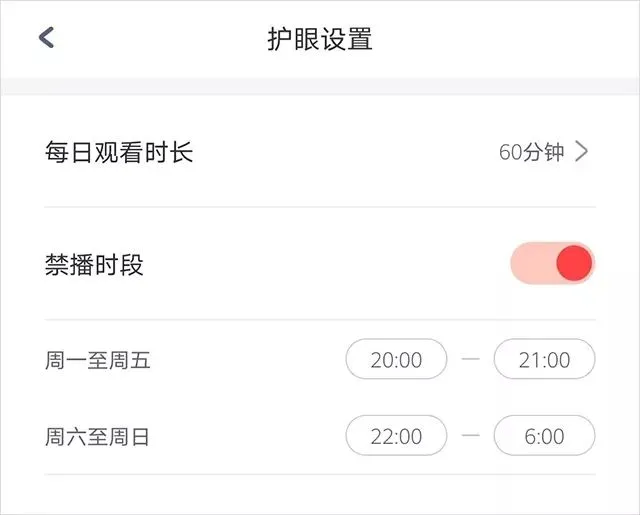Tap the 周一至周五 row label
The width and height of the screenshot is (640, 515).
coord(97,360)
